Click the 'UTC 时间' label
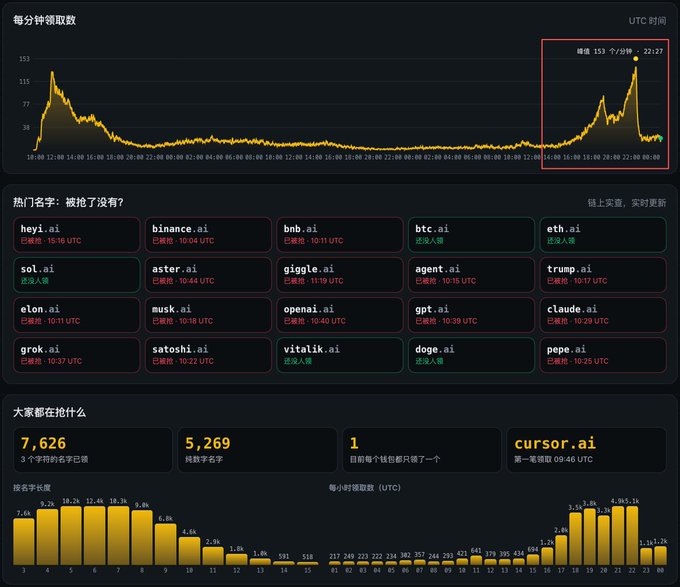Screen dimensions: 680x587 [x=647, y=21]
